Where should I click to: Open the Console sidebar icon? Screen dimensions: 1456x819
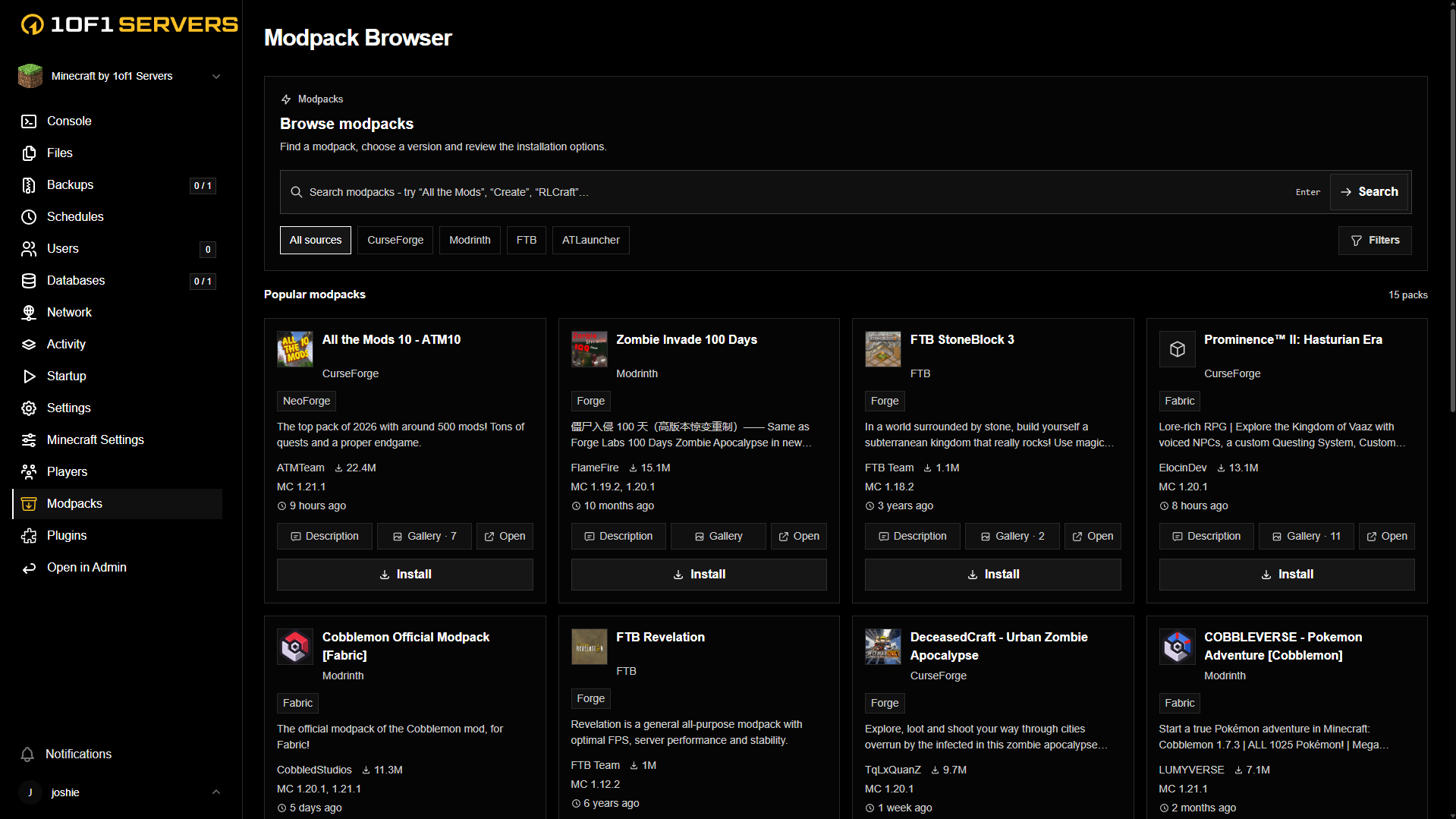tap(29, 121)
